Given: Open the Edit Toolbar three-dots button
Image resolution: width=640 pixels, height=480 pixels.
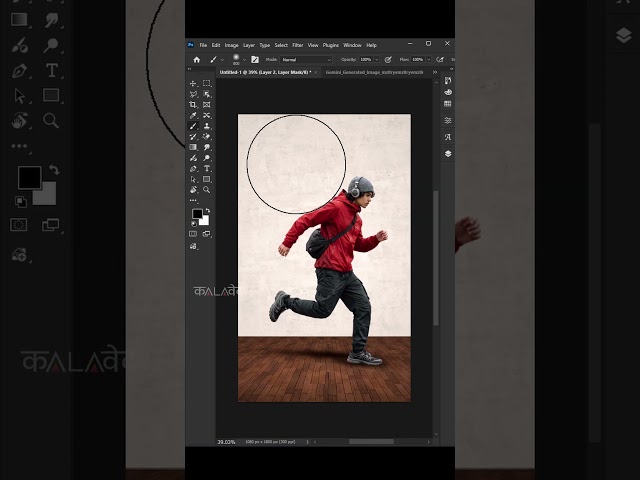Looking at the screenshot, I should 193,200.
